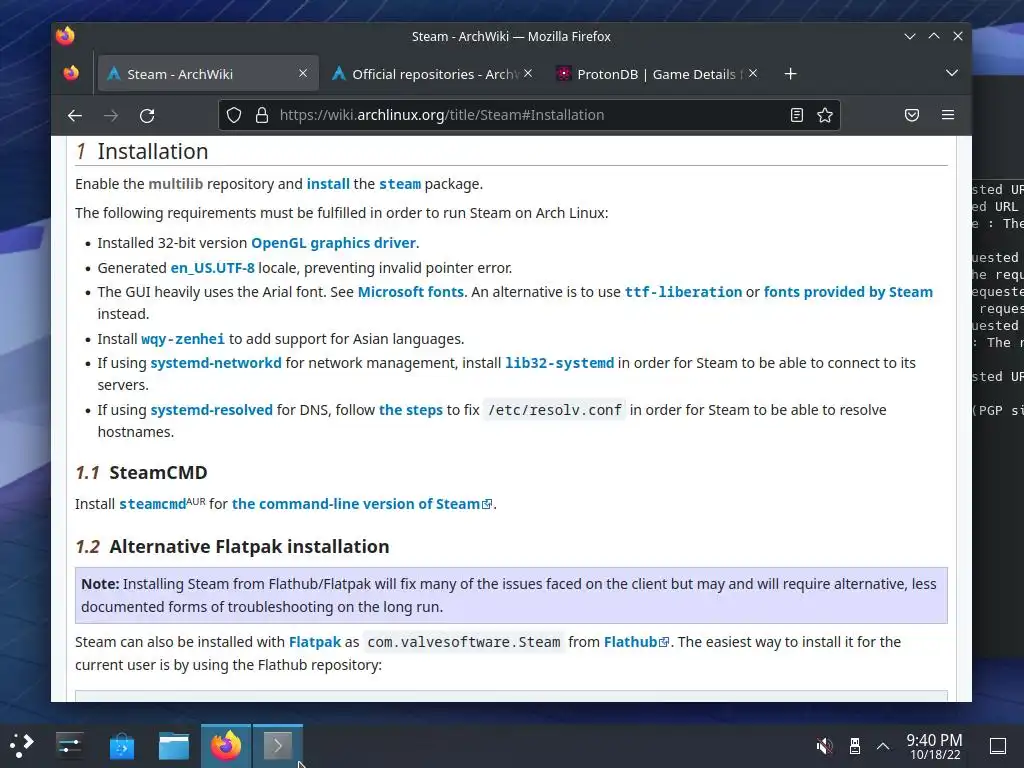Viewport: 1024px width, 768px height.
Task: Open the Flatpak wiki link
Action: click(x=315, y=642)
